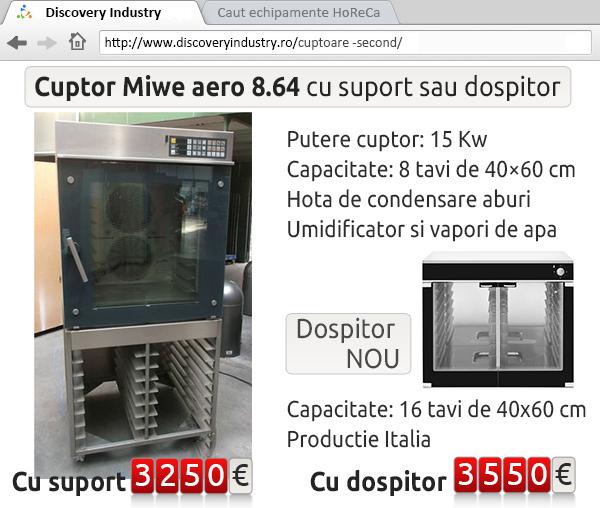Focus the URL address bar

[x=345, y=42]
